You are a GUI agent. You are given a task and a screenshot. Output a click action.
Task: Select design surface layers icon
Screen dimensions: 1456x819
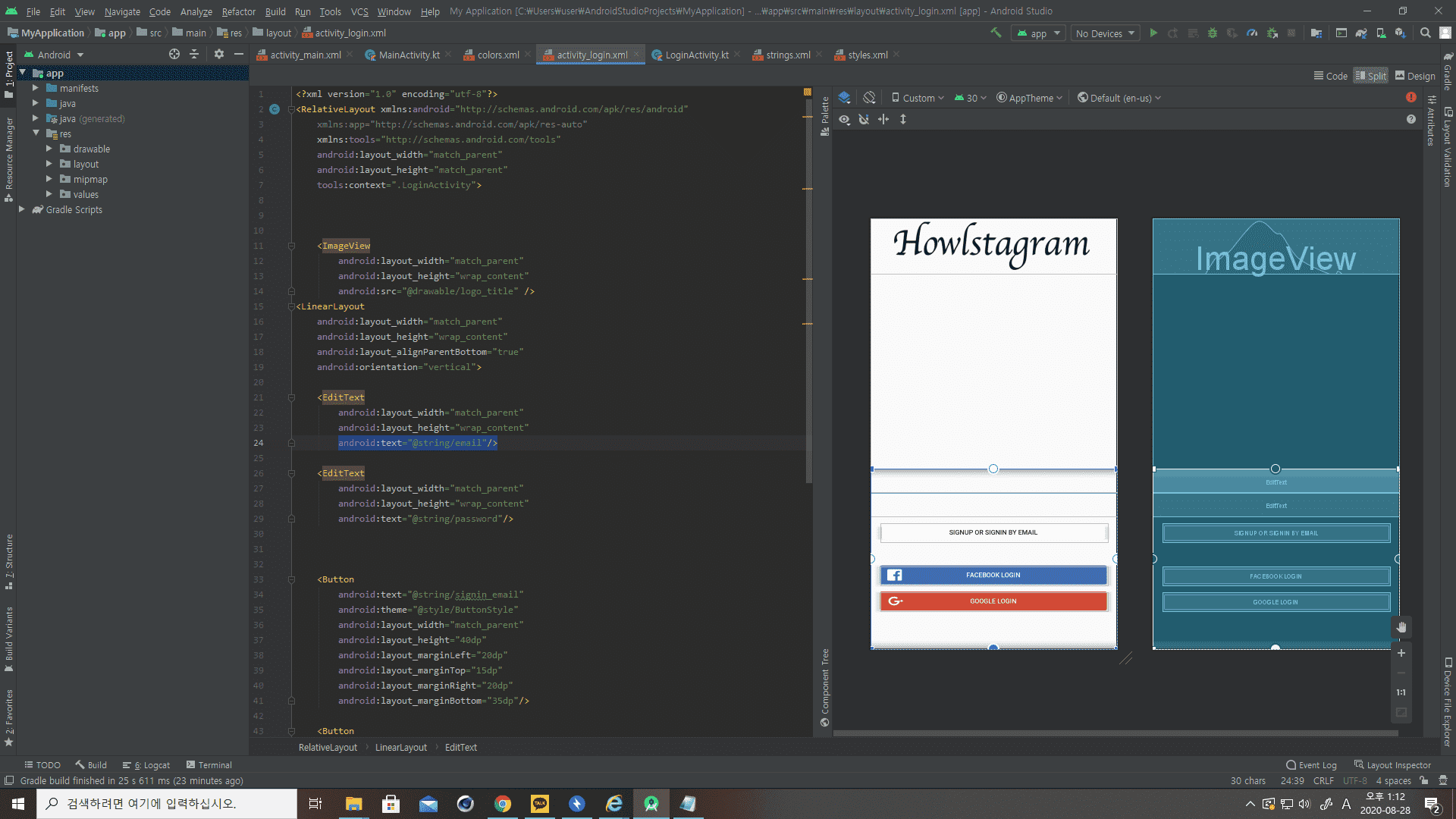tap(844, 98)
